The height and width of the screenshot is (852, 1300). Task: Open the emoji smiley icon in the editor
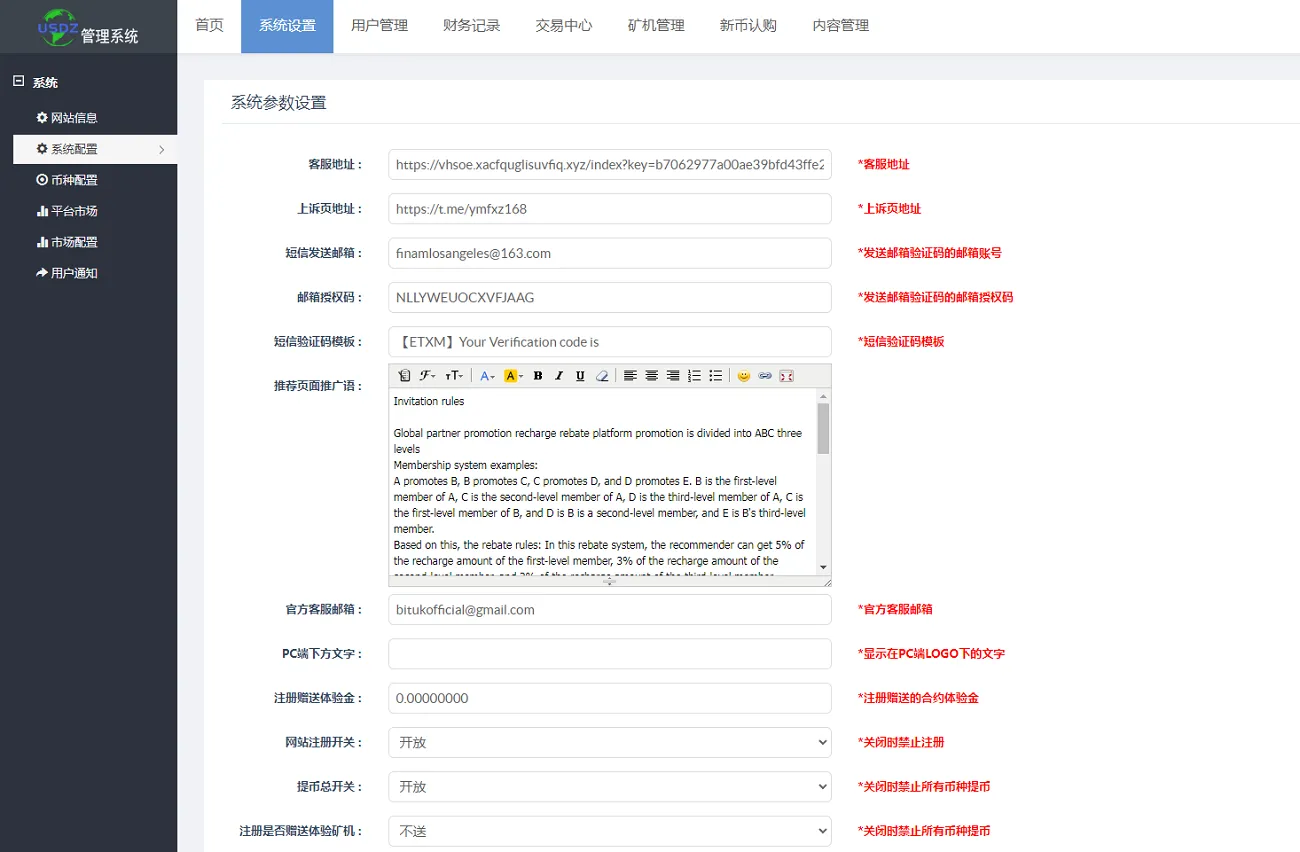743,375
